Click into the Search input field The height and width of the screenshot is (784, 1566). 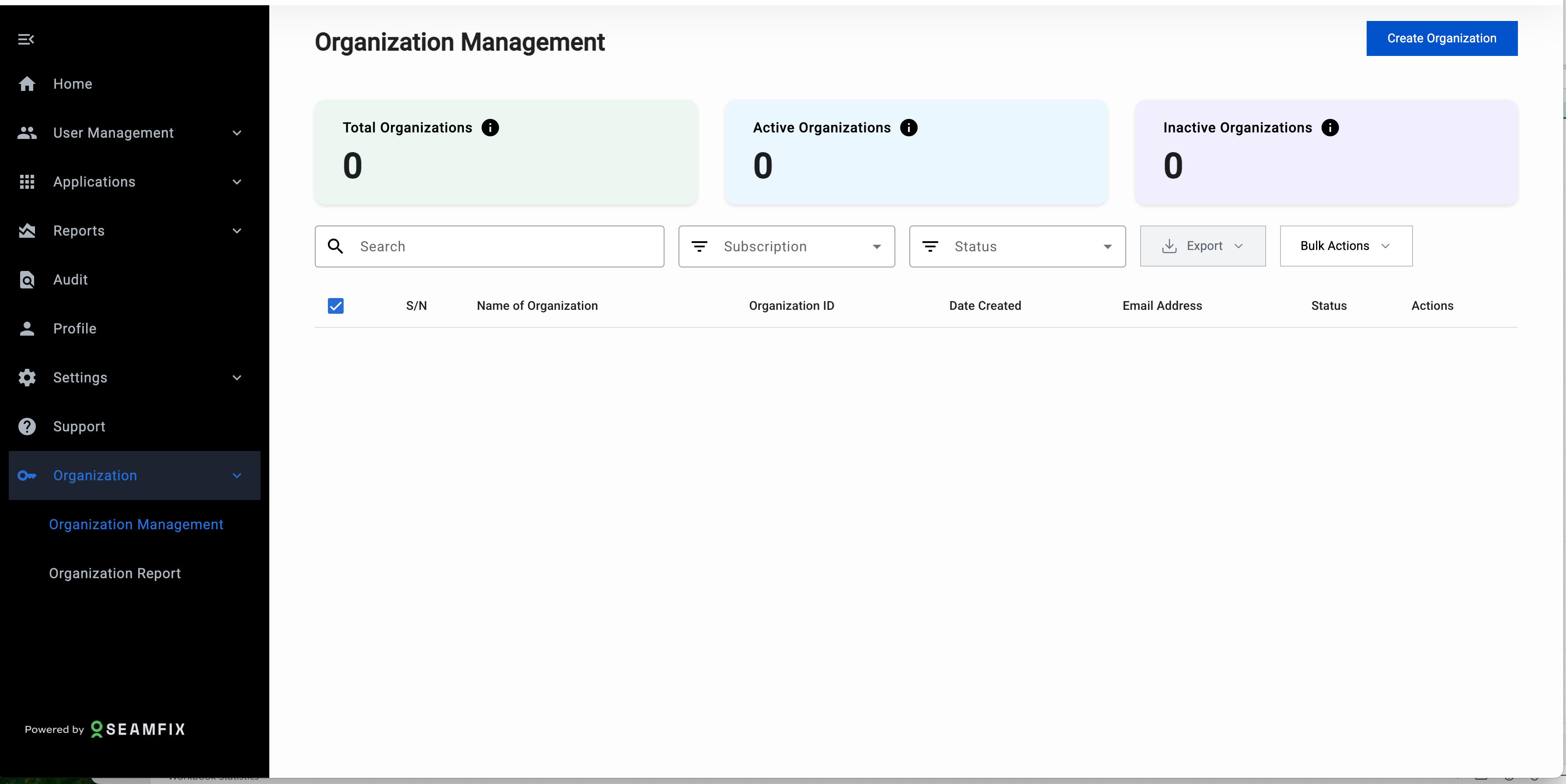tap(505, 246)
